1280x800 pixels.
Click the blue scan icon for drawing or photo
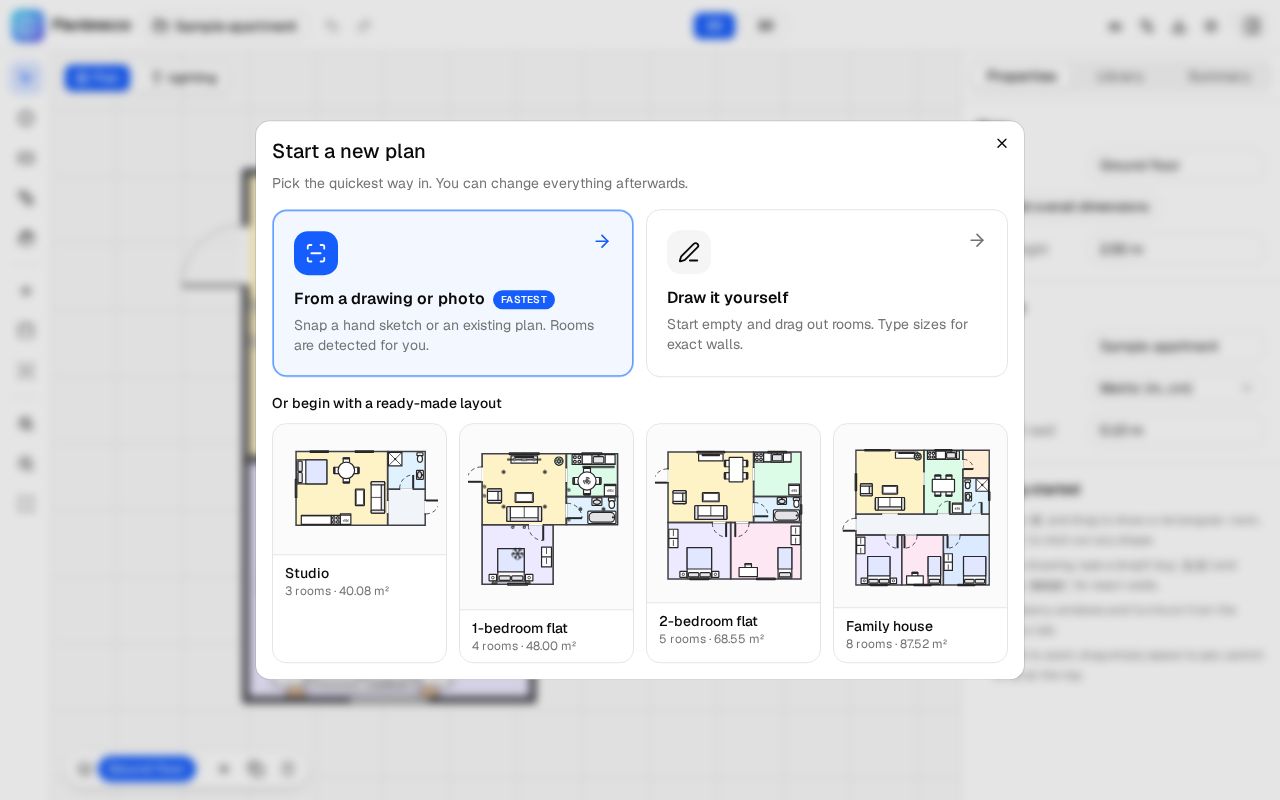pyautogui.click(x=316, y=253)
